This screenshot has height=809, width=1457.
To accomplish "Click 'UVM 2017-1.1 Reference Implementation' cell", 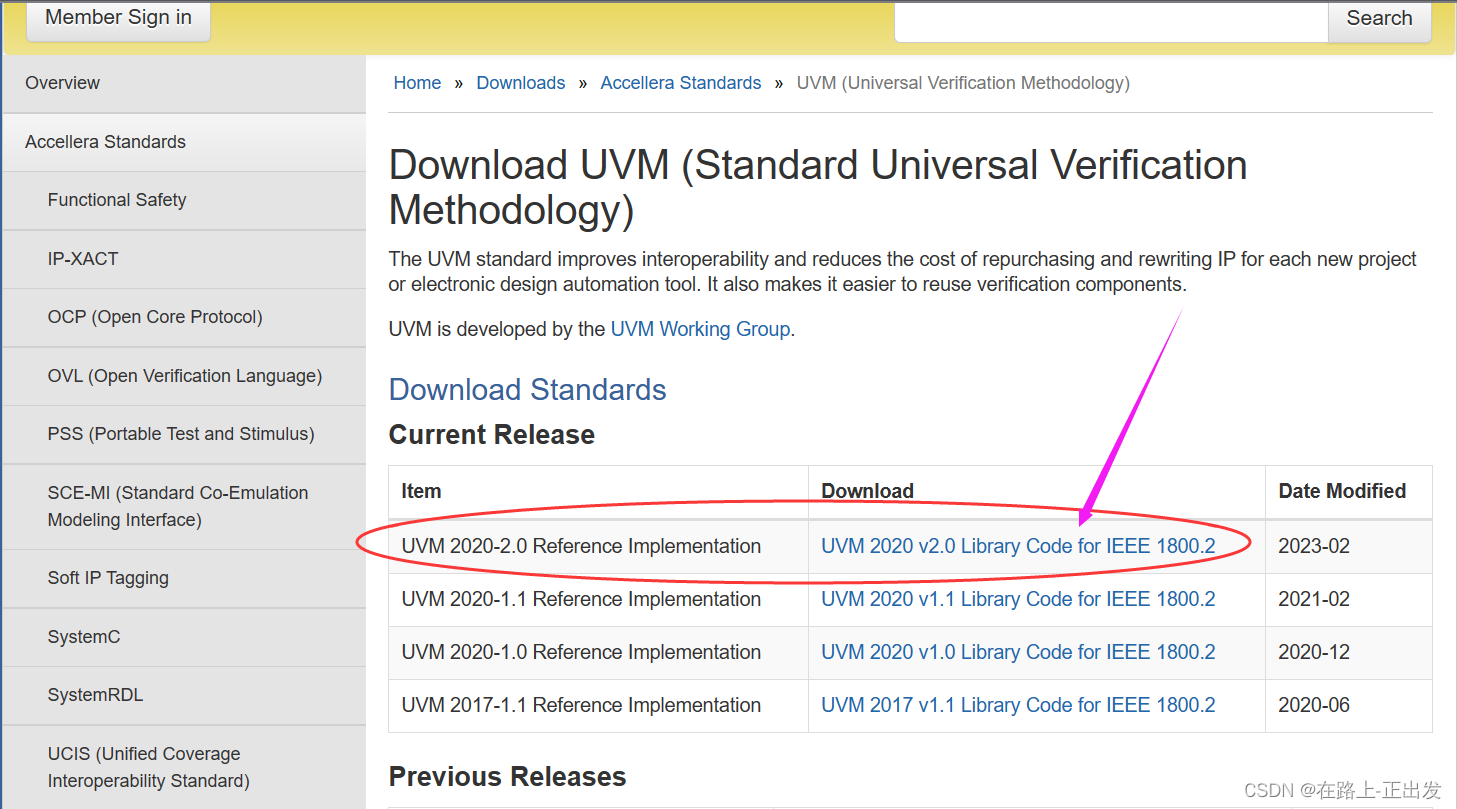I will tap(599, 705).
